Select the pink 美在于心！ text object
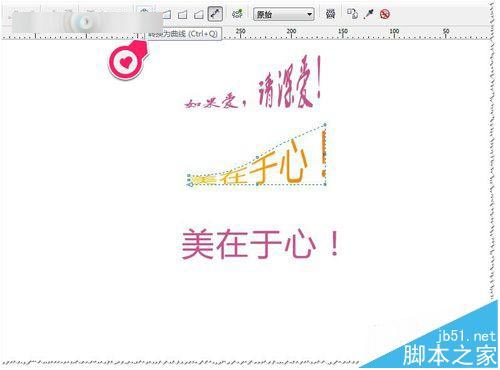500x370 pixels. [261, 244]
